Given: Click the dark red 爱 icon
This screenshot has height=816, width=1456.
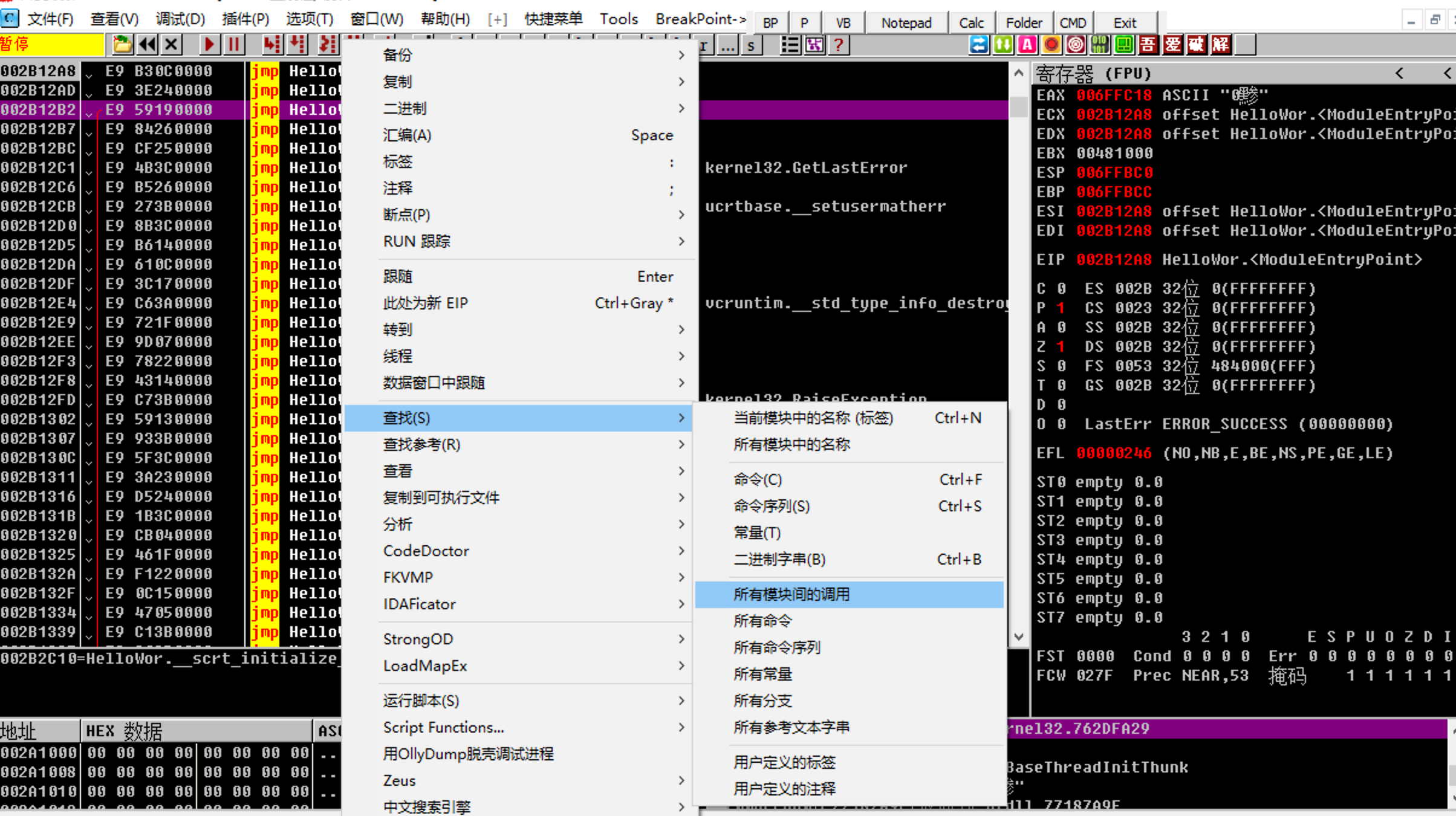Looking at the screenshot, I should coord(1172,45).
